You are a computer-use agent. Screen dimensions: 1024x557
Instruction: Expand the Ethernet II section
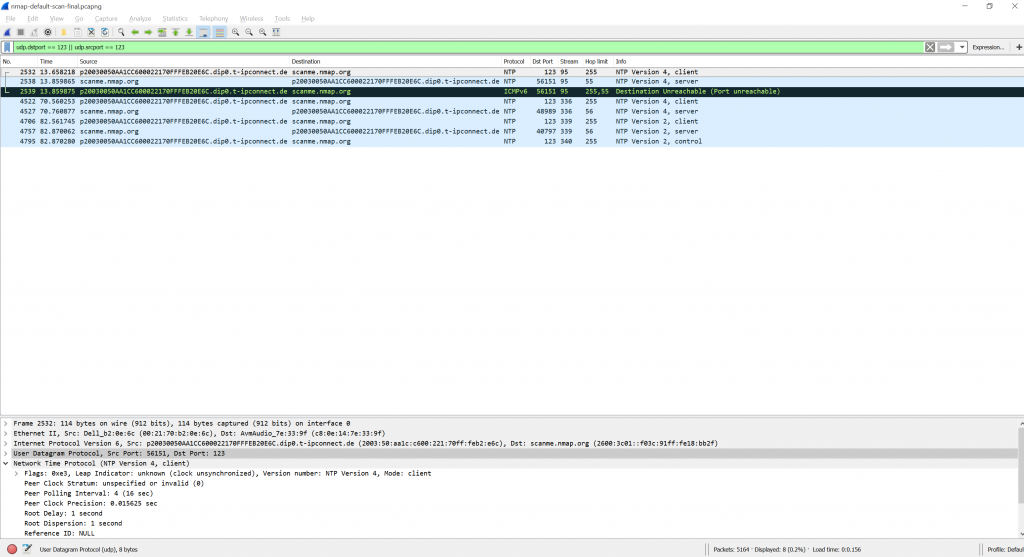click(6, 433)
